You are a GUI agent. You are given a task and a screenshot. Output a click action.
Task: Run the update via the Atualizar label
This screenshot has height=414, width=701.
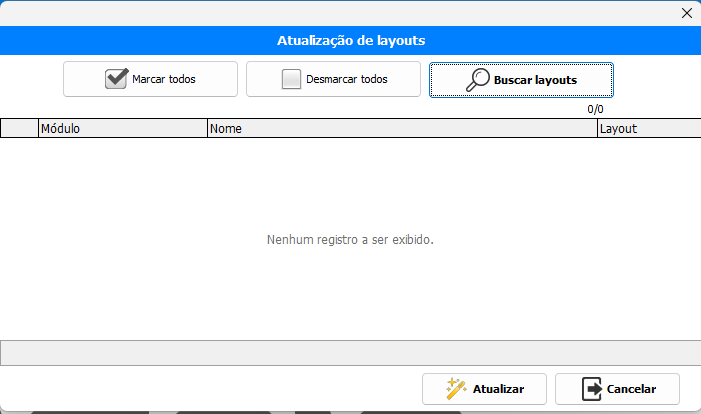497,388
